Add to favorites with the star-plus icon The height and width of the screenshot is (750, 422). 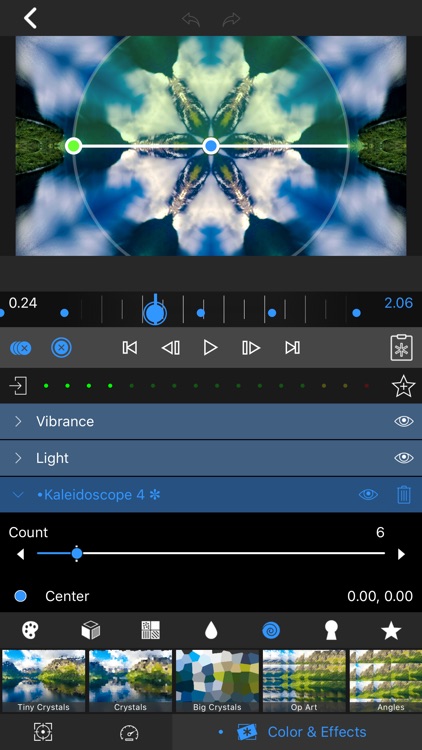tap(403, 386)
